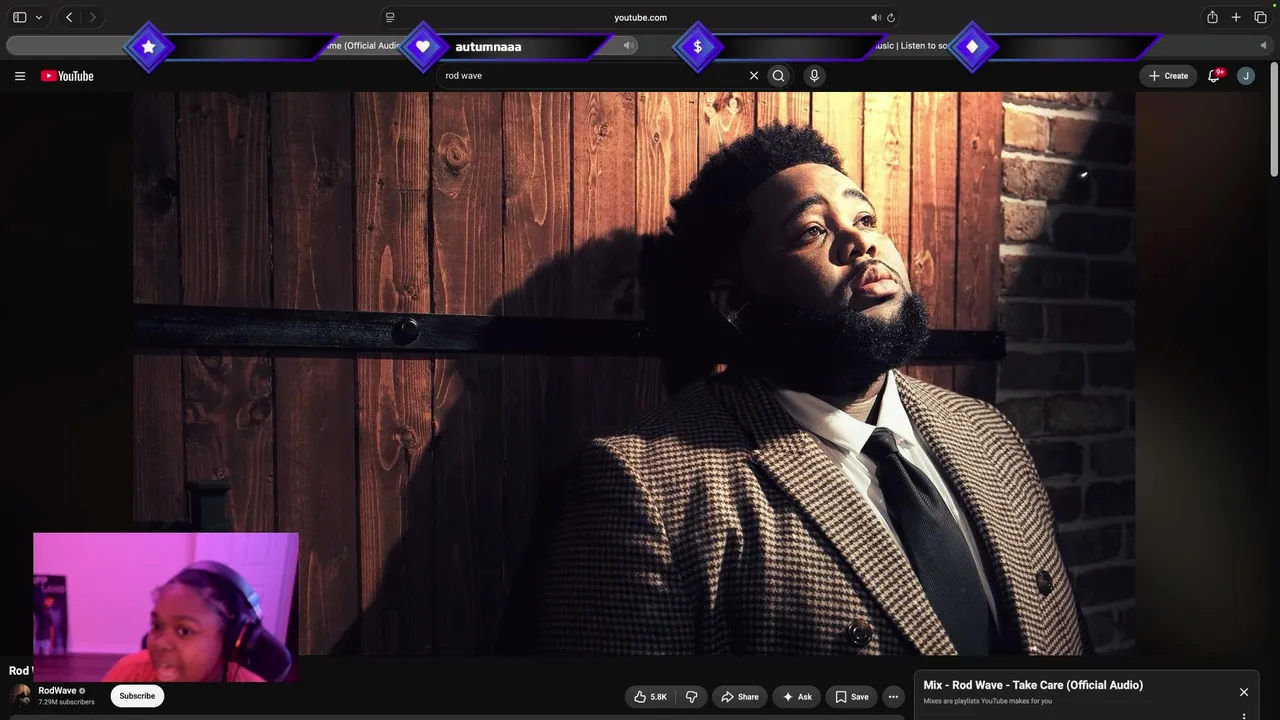
Task: Open the RodWave channel avatar
Action: (x=21, y=695)
